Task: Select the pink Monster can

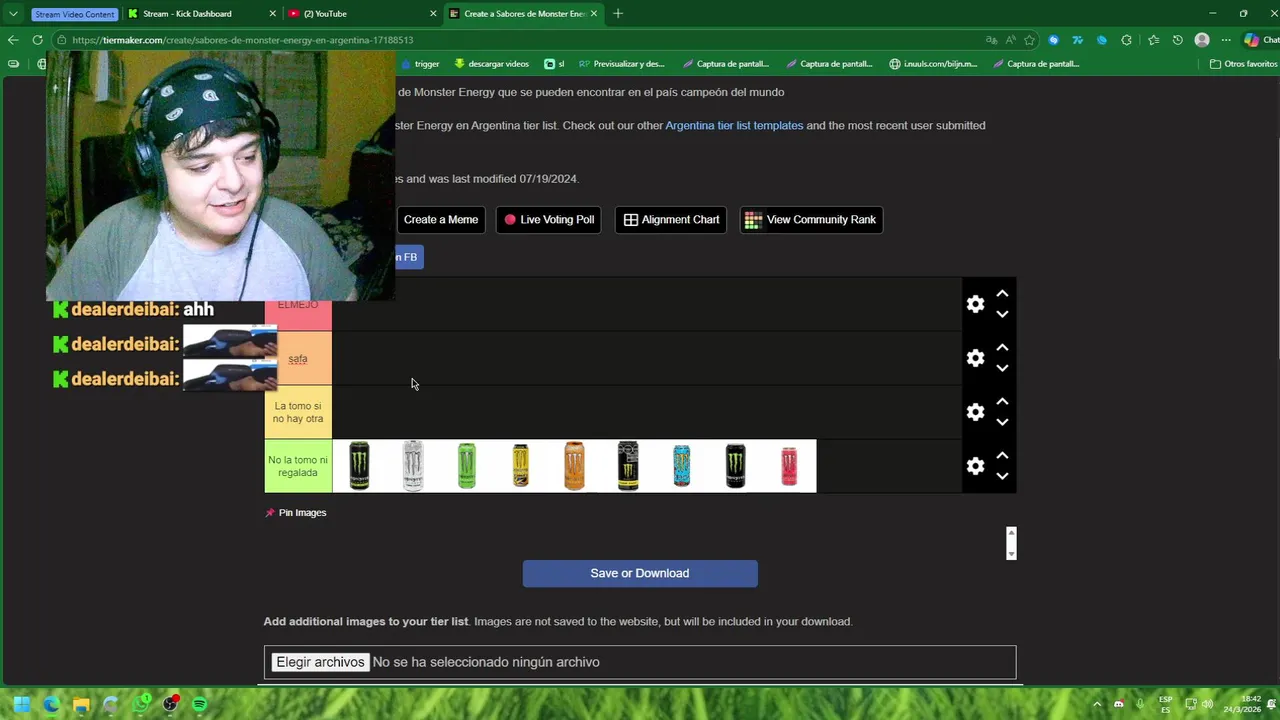Action: pos(789,466)
